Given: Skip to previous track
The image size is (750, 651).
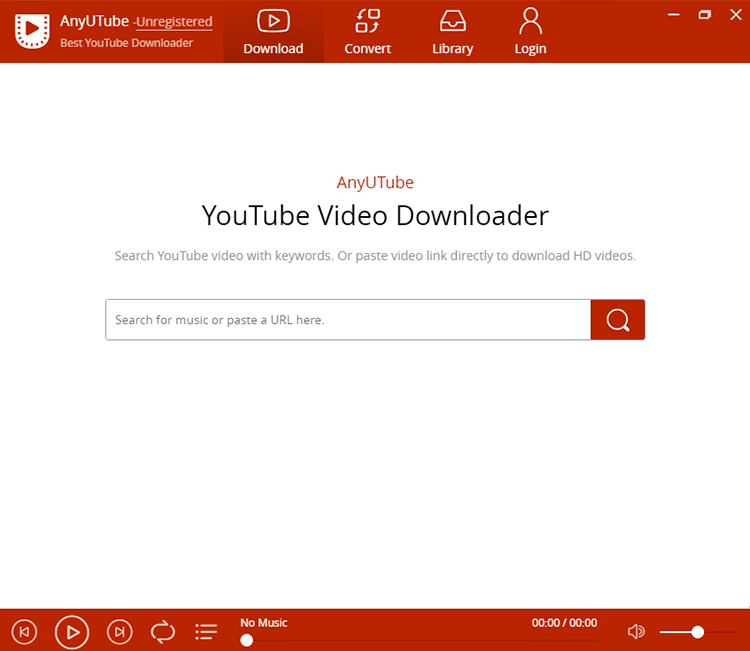Looking at the screenshot, I should (24, 632).
